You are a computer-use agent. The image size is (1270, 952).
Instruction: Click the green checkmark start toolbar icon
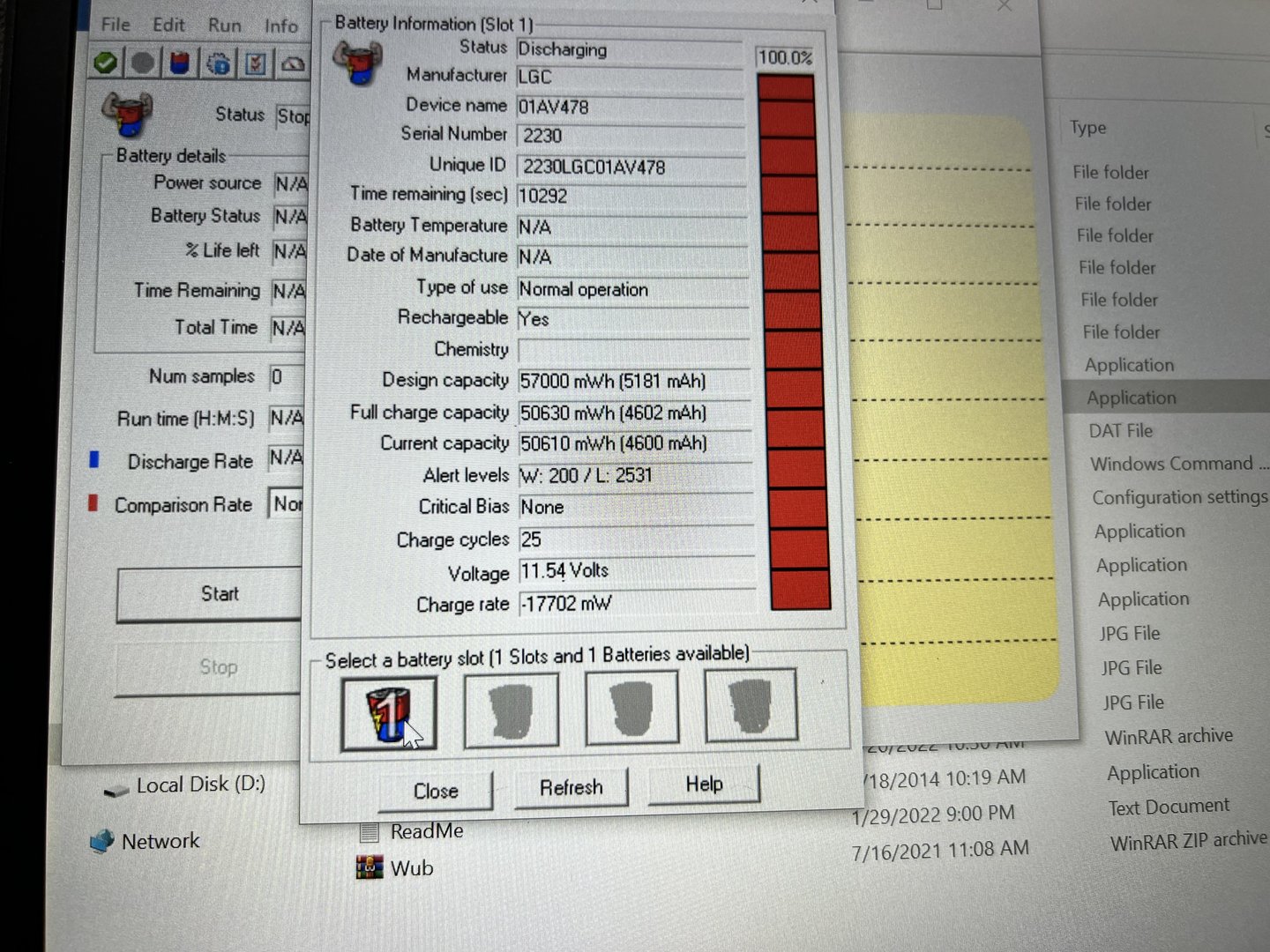click(106, 63)
